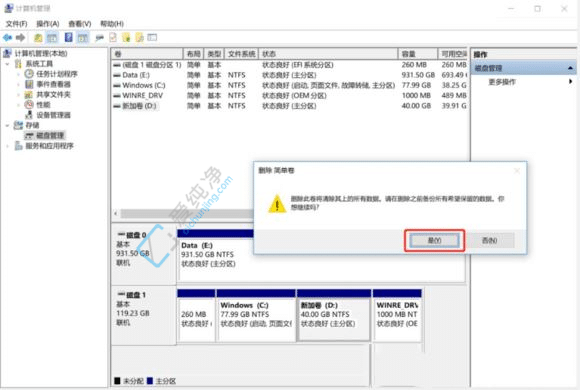Screen dimensions: 580x390
Task: Collapse the 磁盘管理 section in actions pane
Action: click(570, 68)
